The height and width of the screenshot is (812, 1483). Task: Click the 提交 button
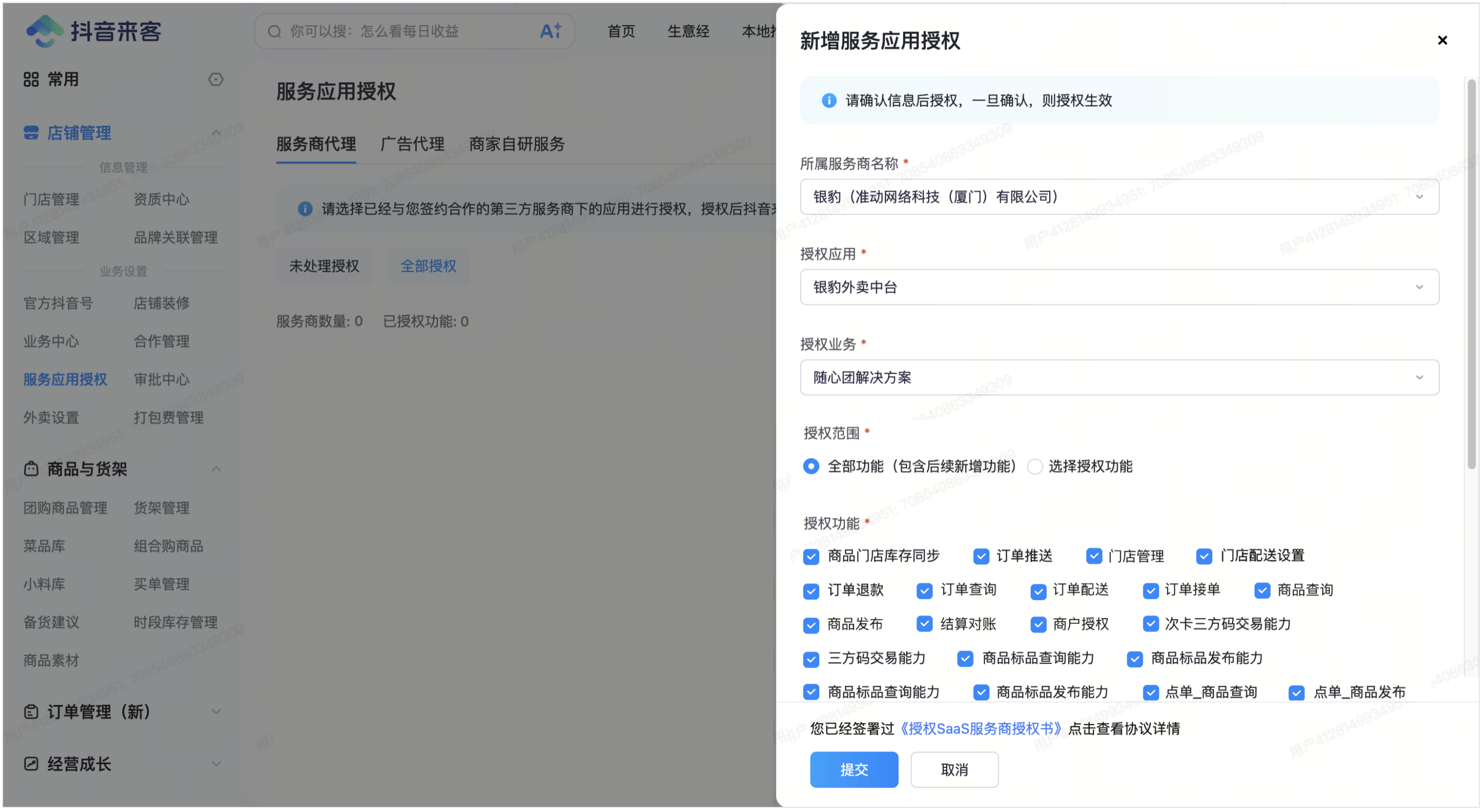854,769
